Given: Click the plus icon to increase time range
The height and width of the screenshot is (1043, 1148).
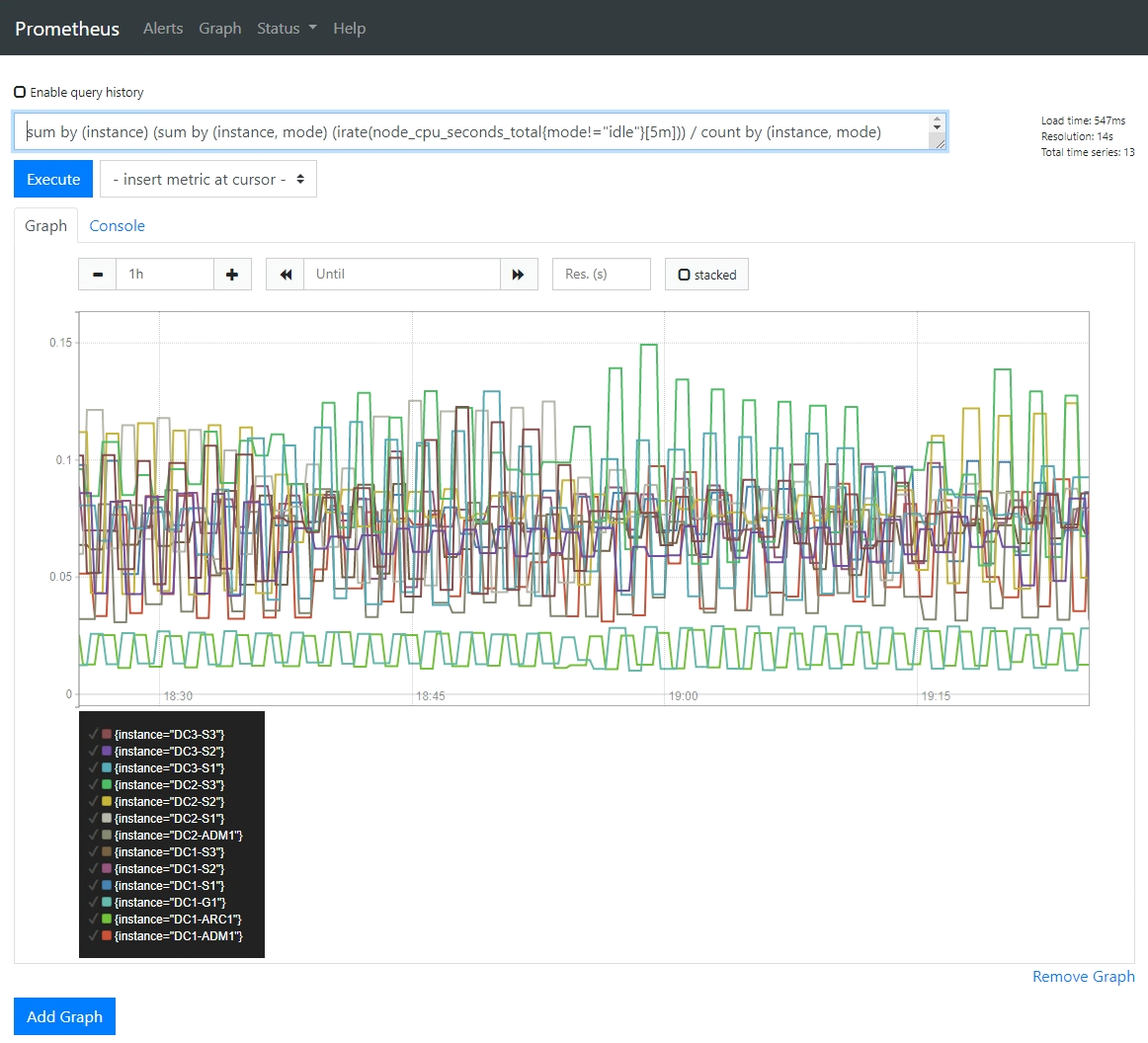Looking at the screenshot, I should point(232,275).
